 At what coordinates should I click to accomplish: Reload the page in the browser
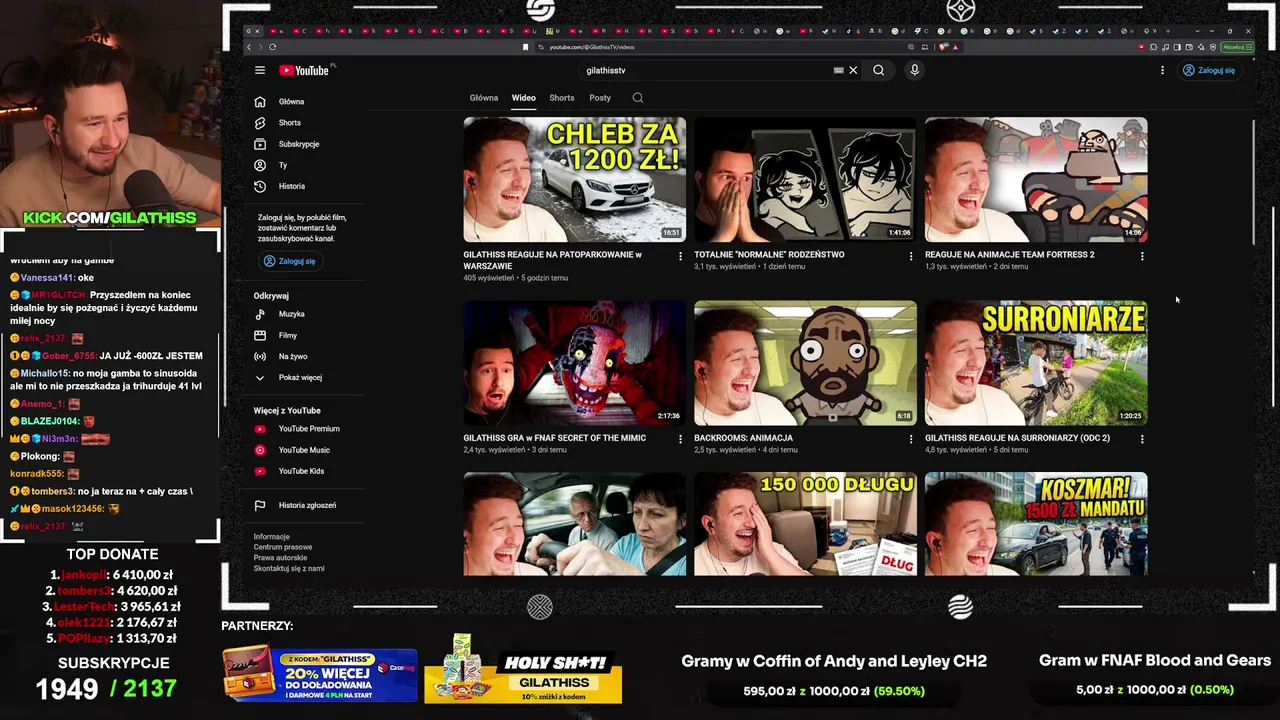272,47
